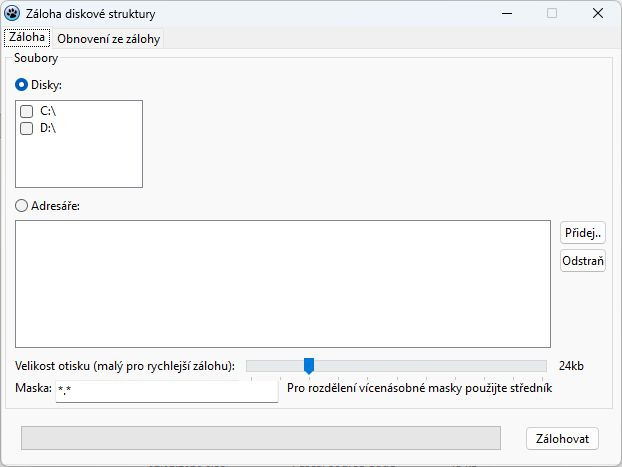Switch to the Záloha tab
622x467 pixels.
coord(27,37)
